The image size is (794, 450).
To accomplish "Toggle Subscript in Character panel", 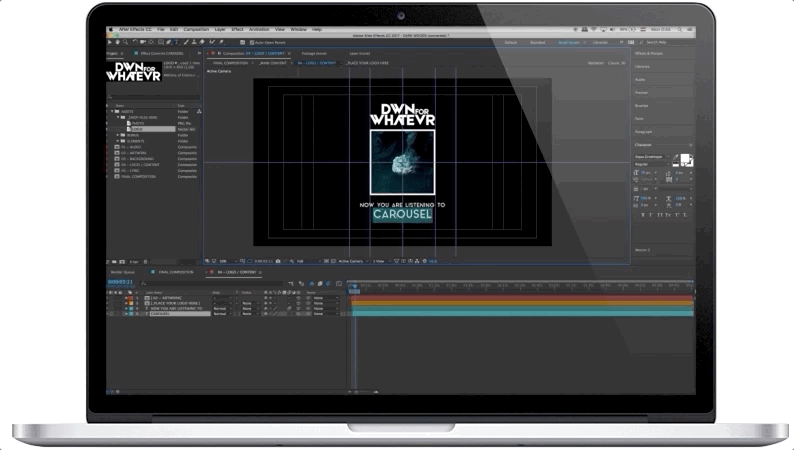I will click(685, 215).
